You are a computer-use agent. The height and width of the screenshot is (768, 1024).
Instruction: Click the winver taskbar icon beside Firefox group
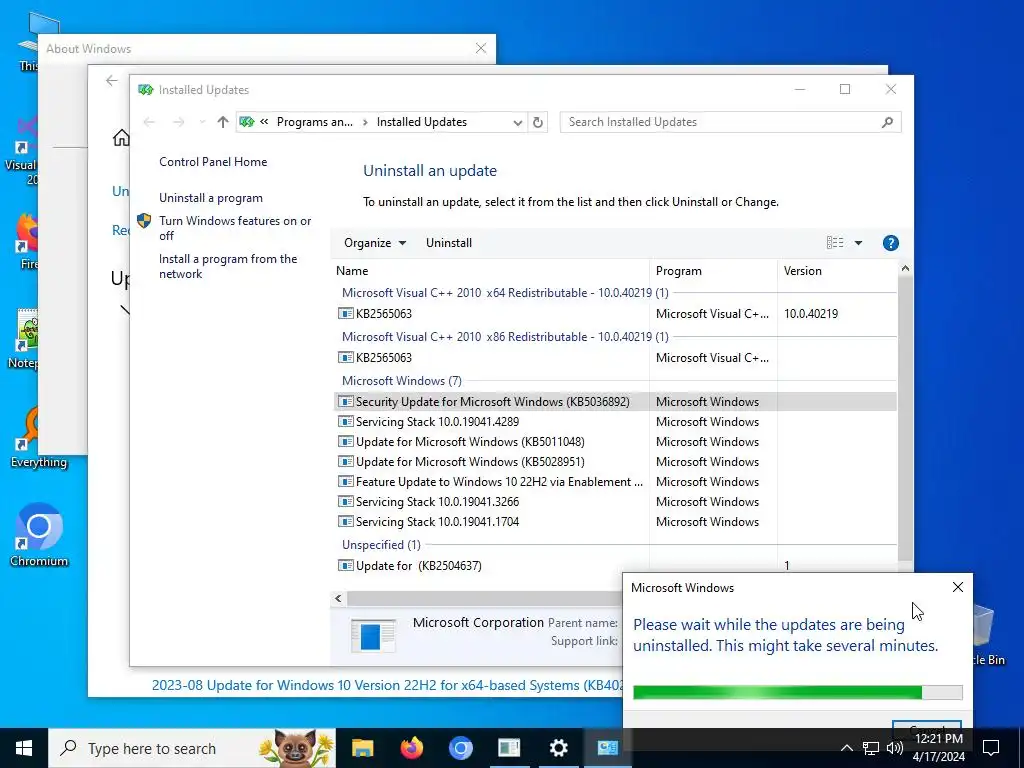(x=509, y=748)
